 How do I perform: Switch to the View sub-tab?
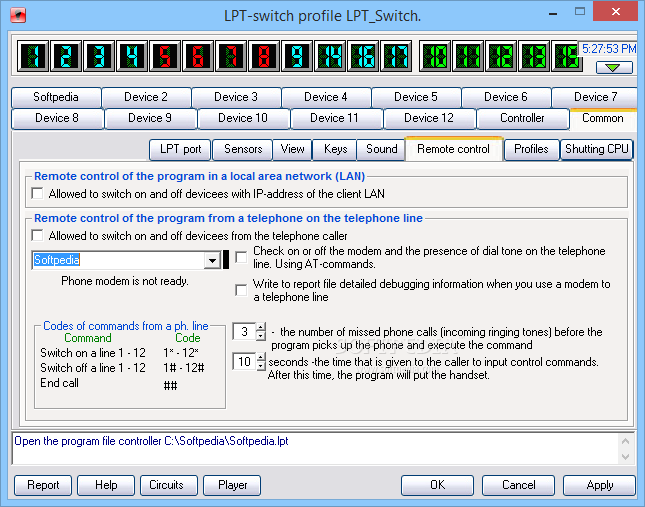[292, 149]
